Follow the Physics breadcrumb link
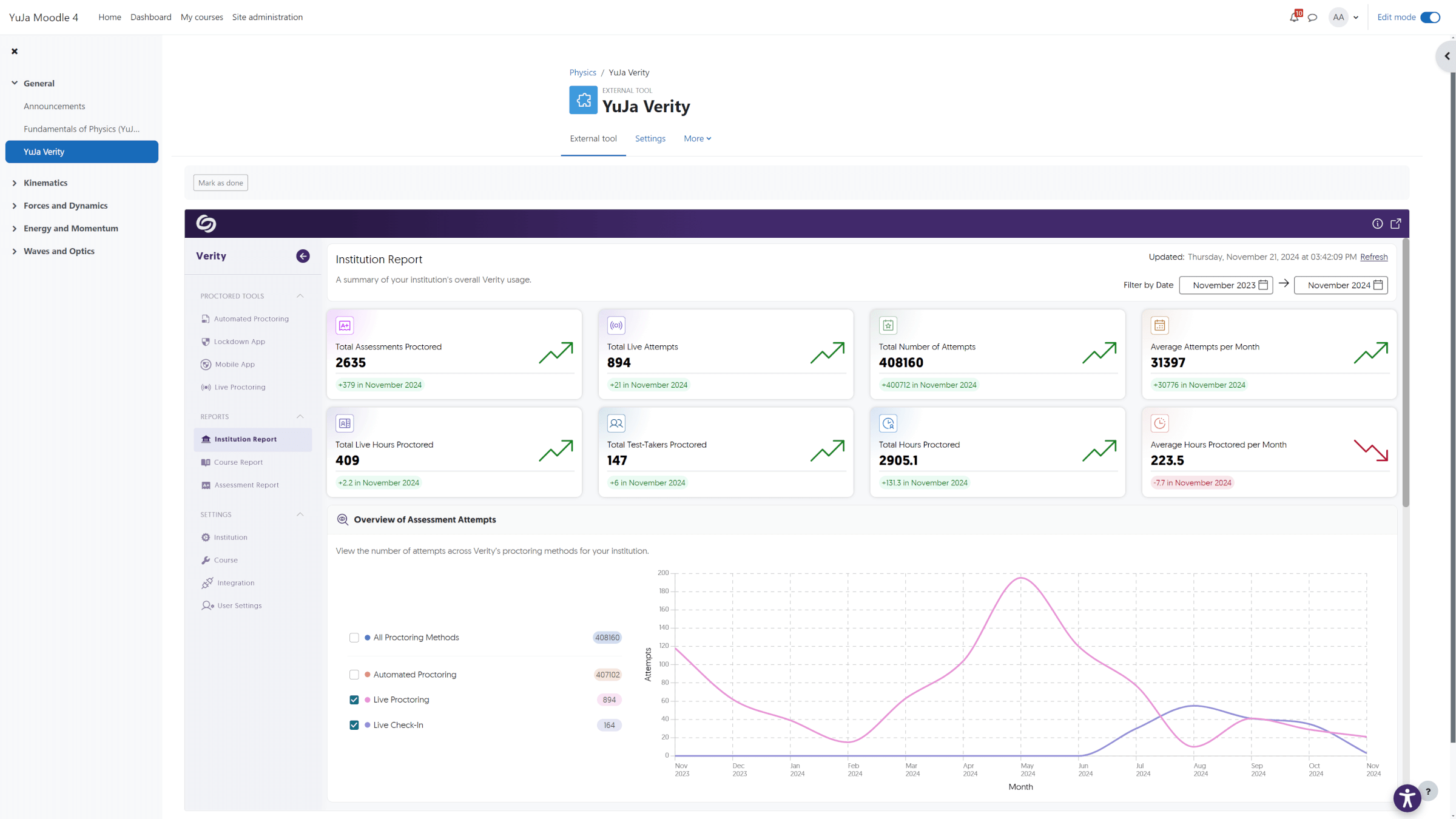This screenshot has width=1456, height=819. tap(582, 72)
